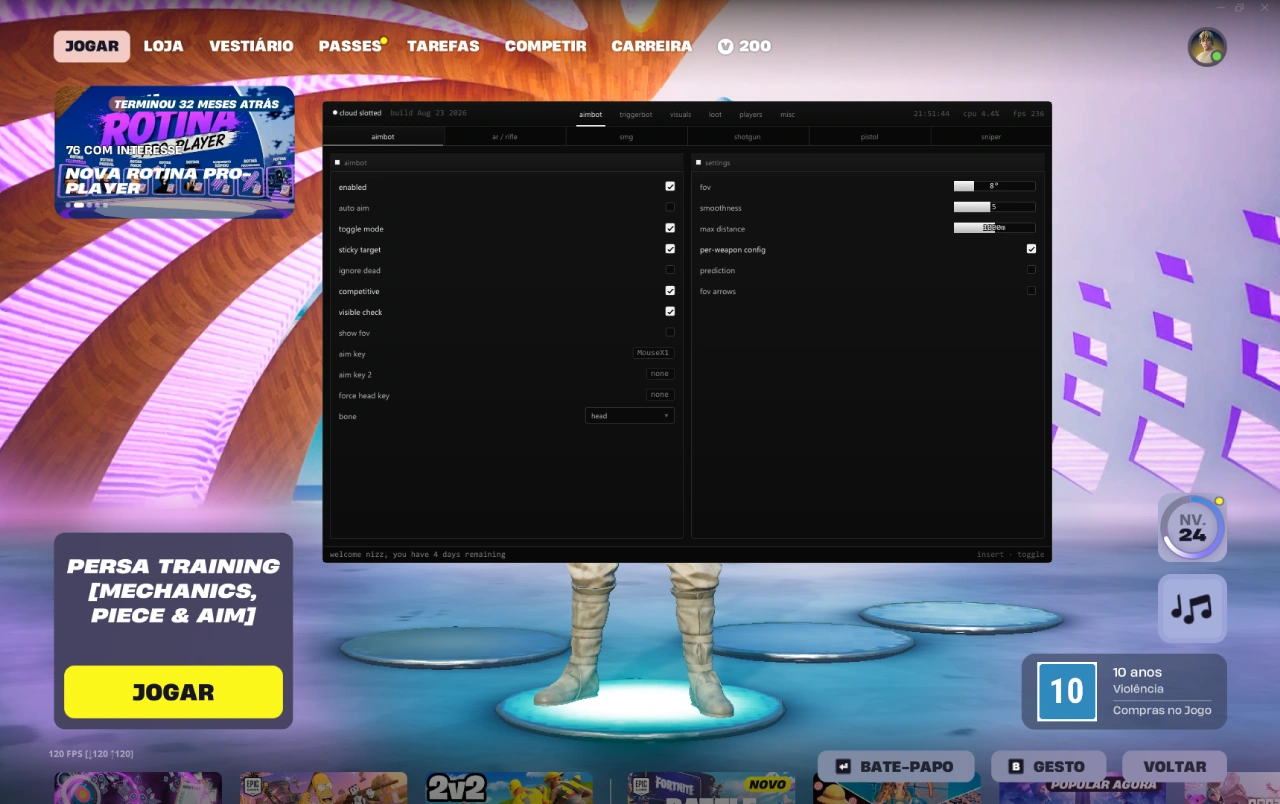Image resolution: width=1280 pixels, height=804 pixels.
Task: Select the smg weapon subtab
Action: click(626, 137)
